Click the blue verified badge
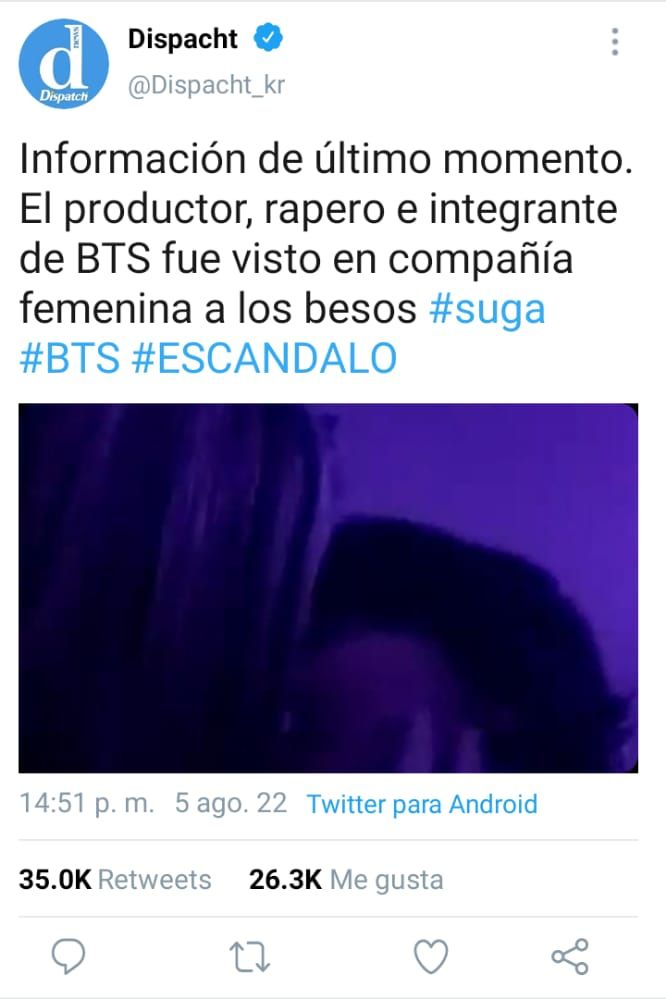Viewport: 666px width, 999px height. tap(268, 38)
